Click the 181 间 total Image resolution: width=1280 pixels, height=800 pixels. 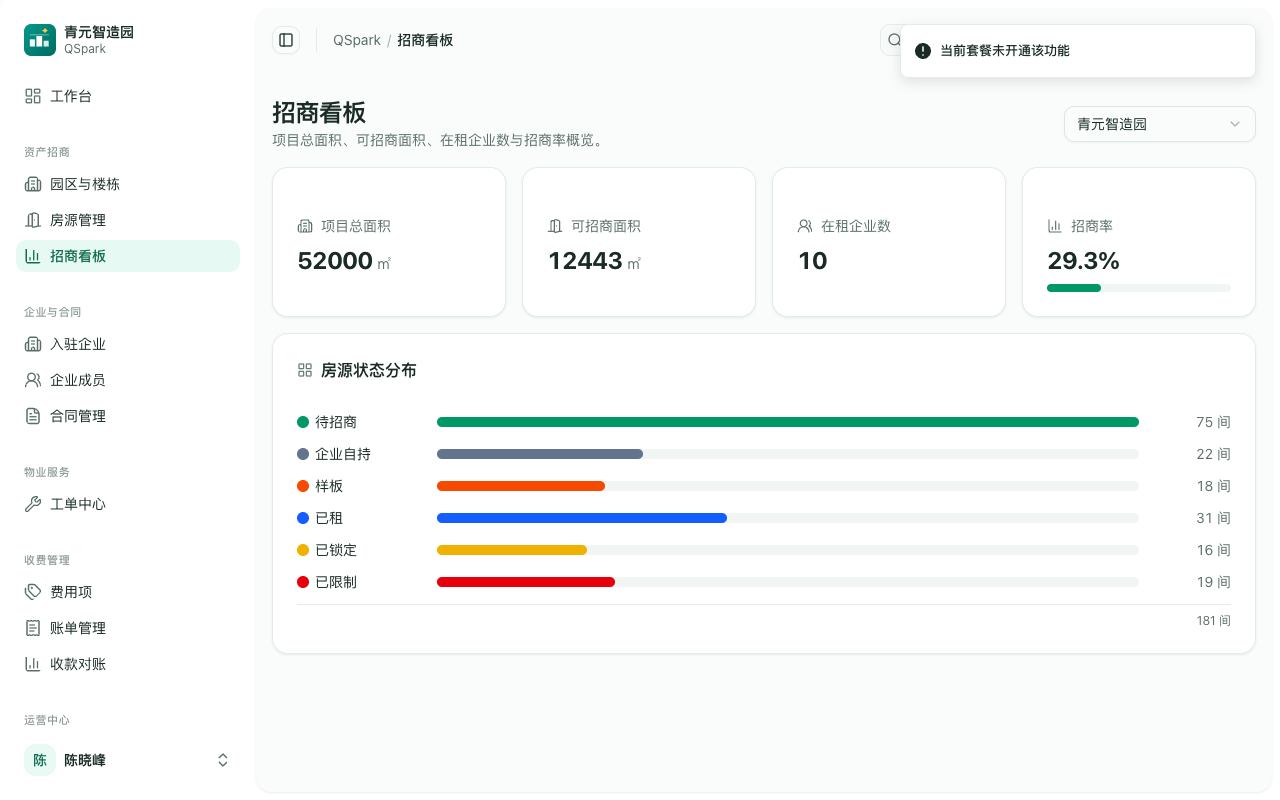point(1213,621)
